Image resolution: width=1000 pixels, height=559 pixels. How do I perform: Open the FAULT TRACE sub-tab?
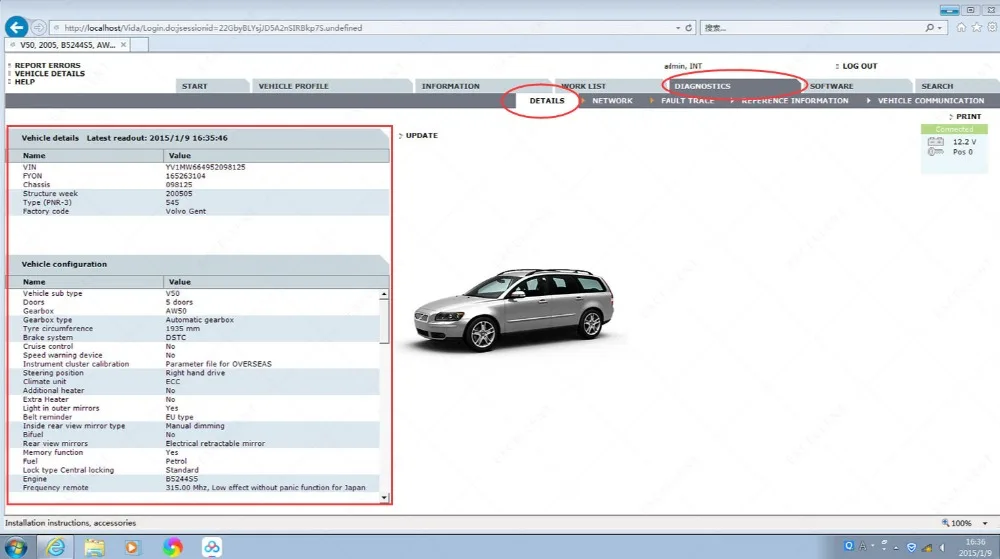click(688, 101)
